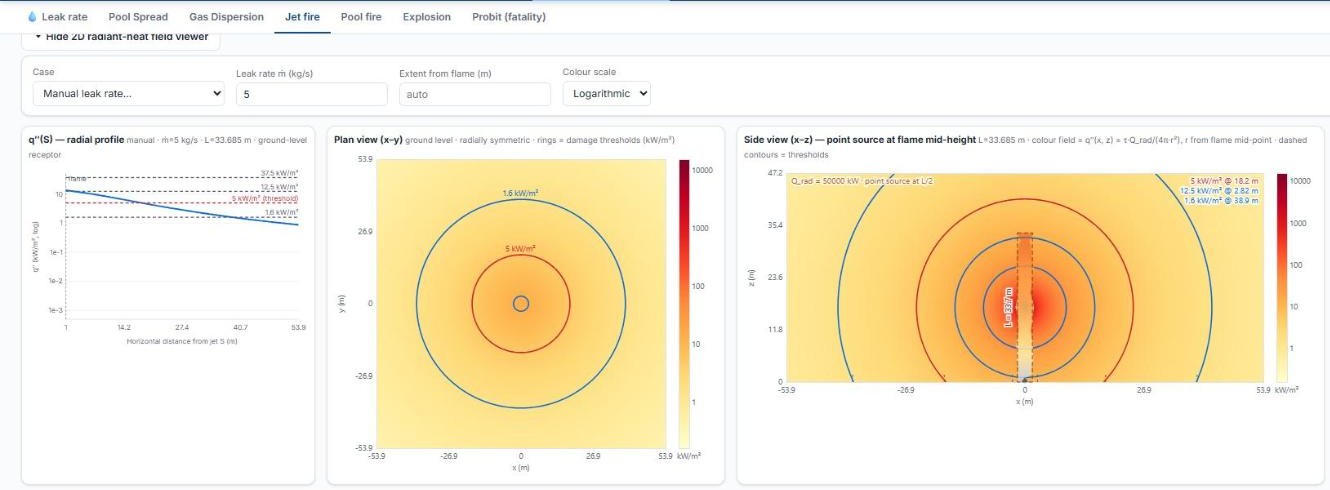This screenshot has height=490, width=1330.
Task: Go to the Pool fire tab
Action: (x=362, y=17)
